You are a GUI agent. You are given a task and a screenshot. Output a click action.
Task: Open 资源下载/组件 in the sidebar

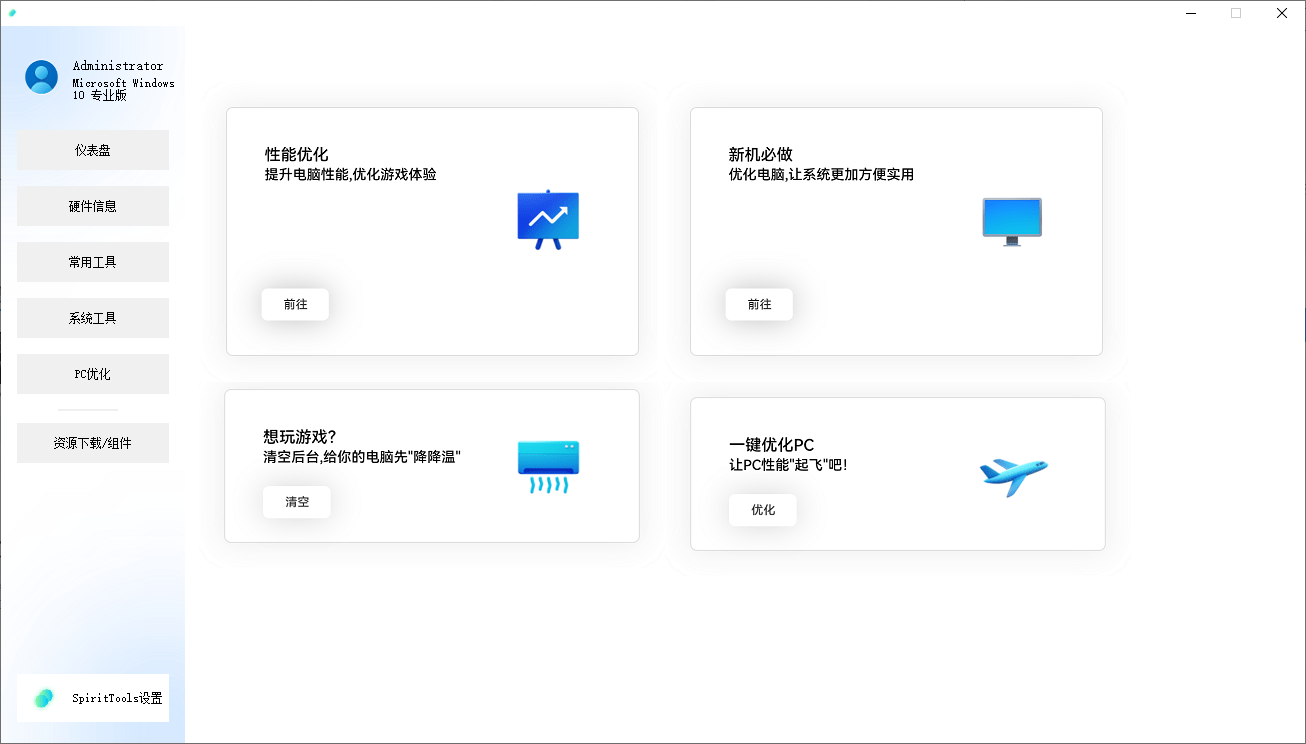click(x=93, y=443)
